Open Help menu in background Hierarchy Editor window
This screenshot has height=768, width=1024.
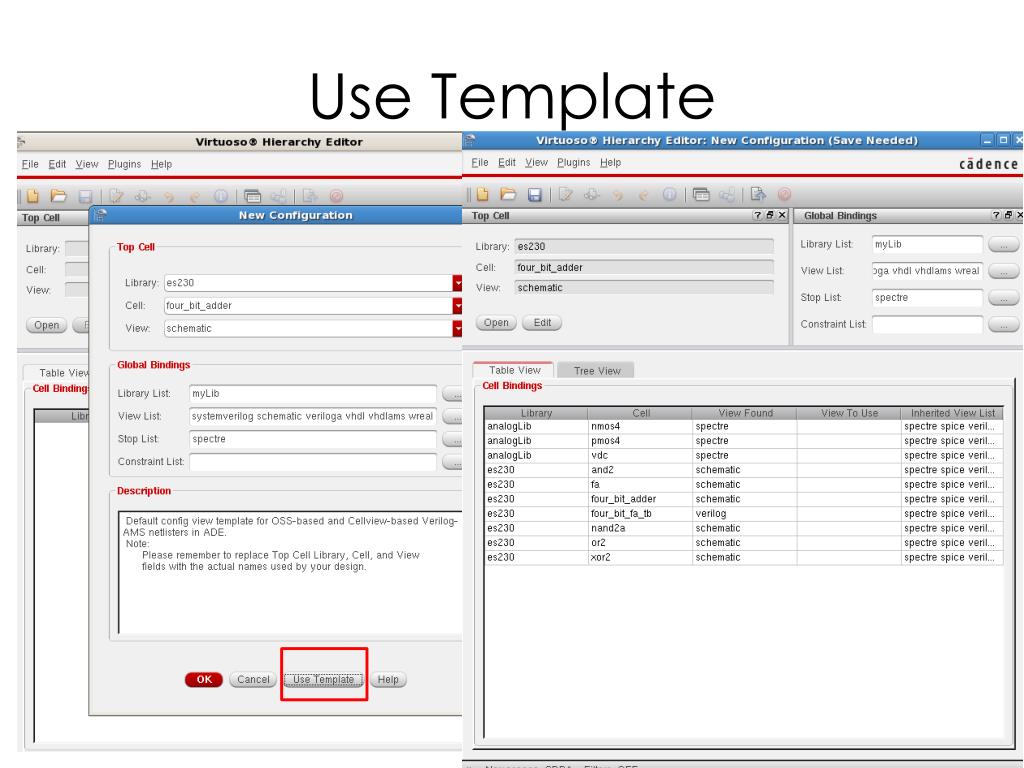click(161, 165)
